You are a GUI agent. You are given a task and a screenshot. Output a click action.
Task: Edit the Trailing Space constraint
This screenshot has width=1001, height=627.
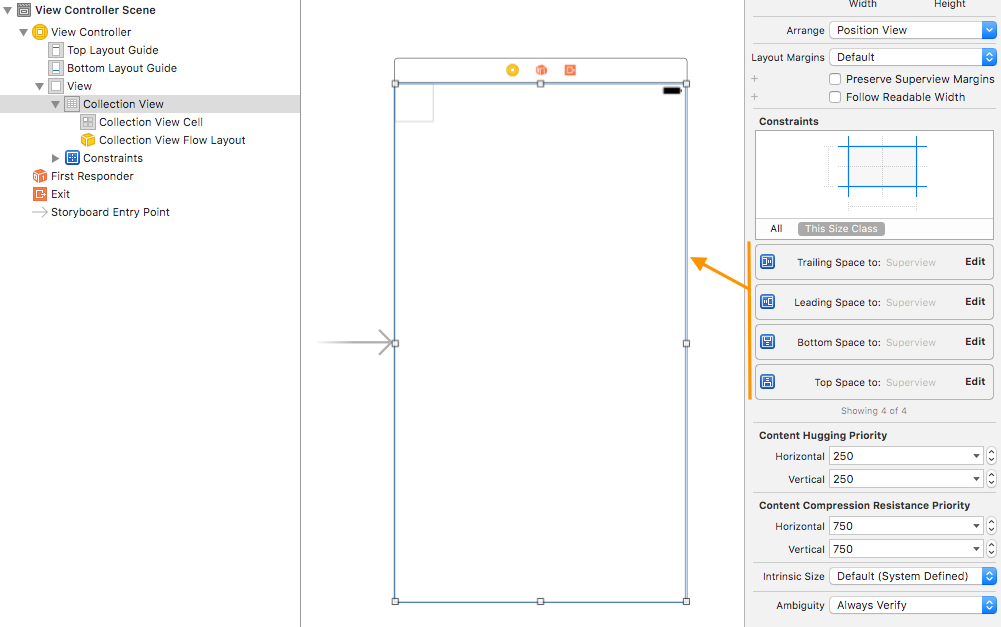click(x=975, y=262)
